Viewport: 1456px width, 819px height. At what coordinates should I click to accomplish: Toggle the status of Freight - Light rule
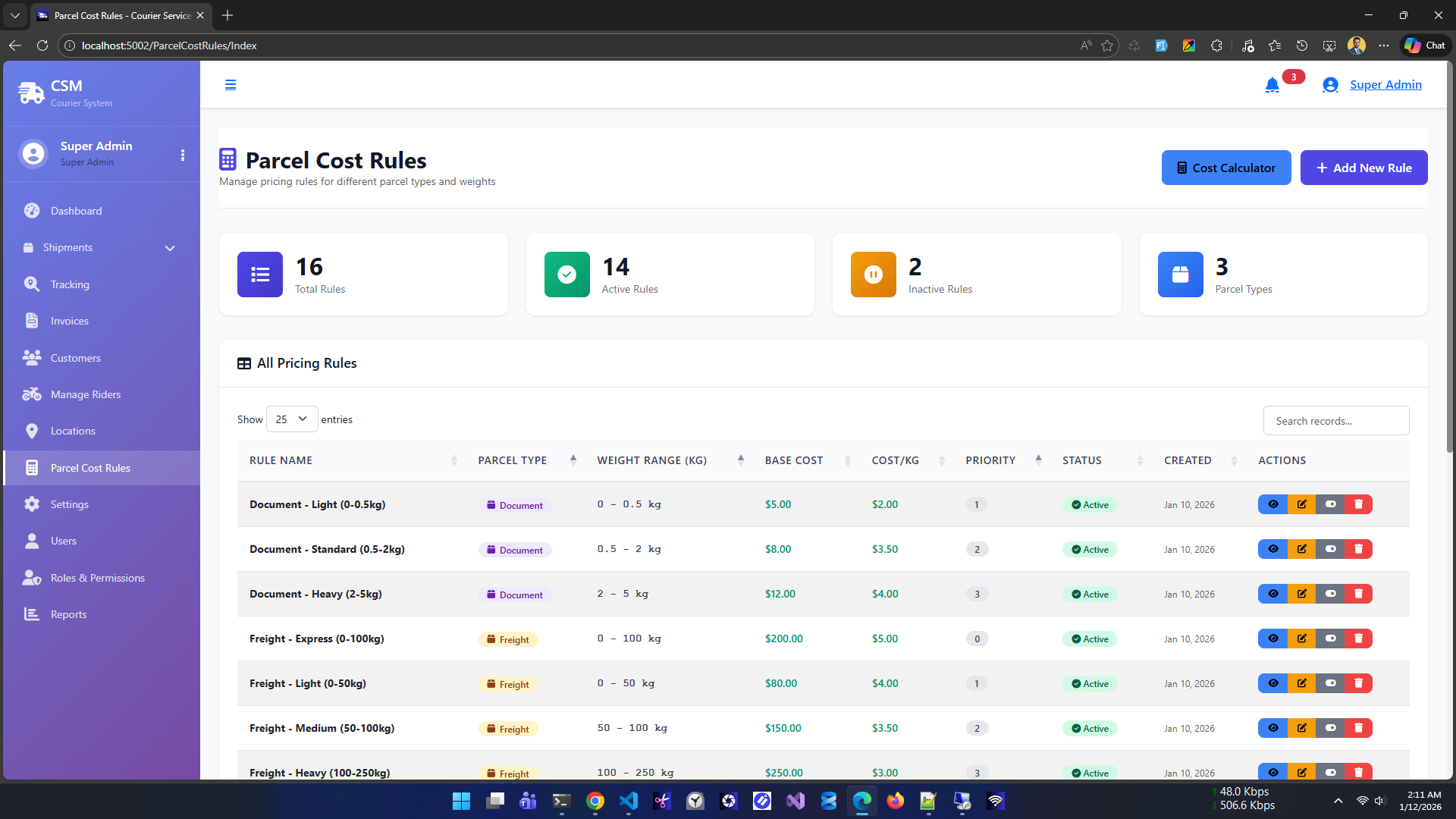pos(1330,683)
